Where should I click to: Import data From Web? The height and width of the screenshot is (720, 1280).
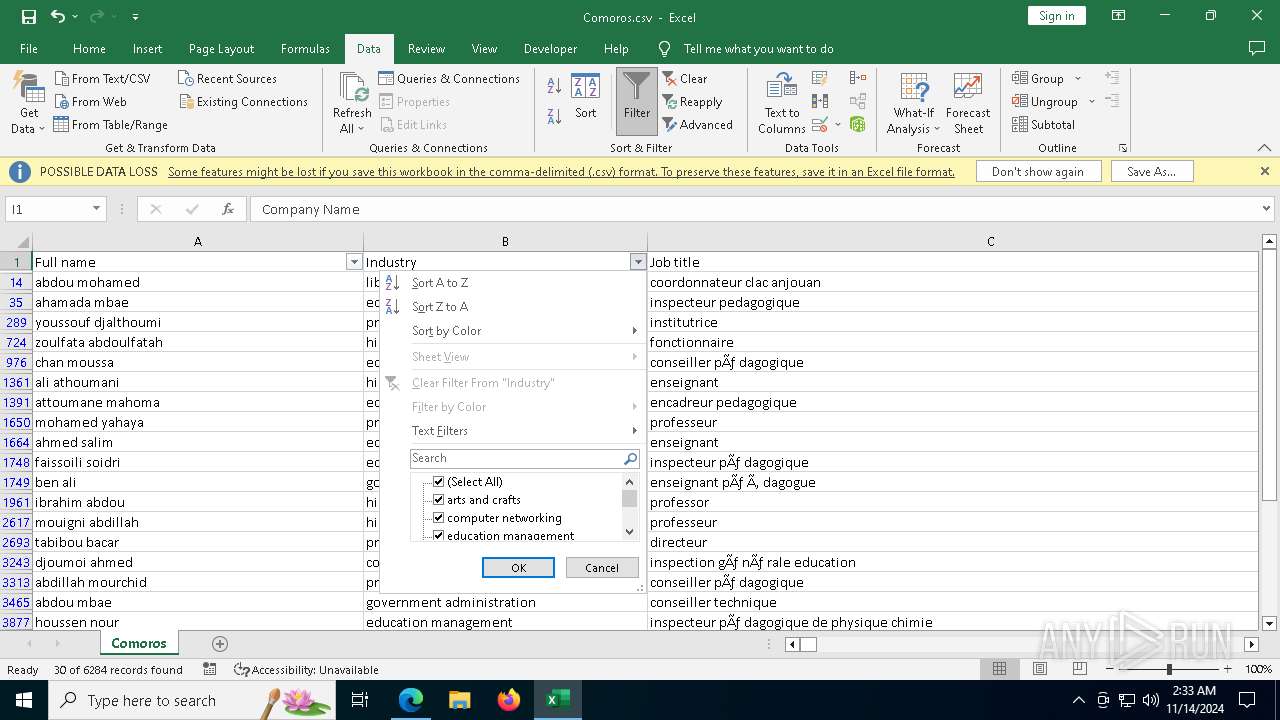pyautogui.click(x=90, y=101)
